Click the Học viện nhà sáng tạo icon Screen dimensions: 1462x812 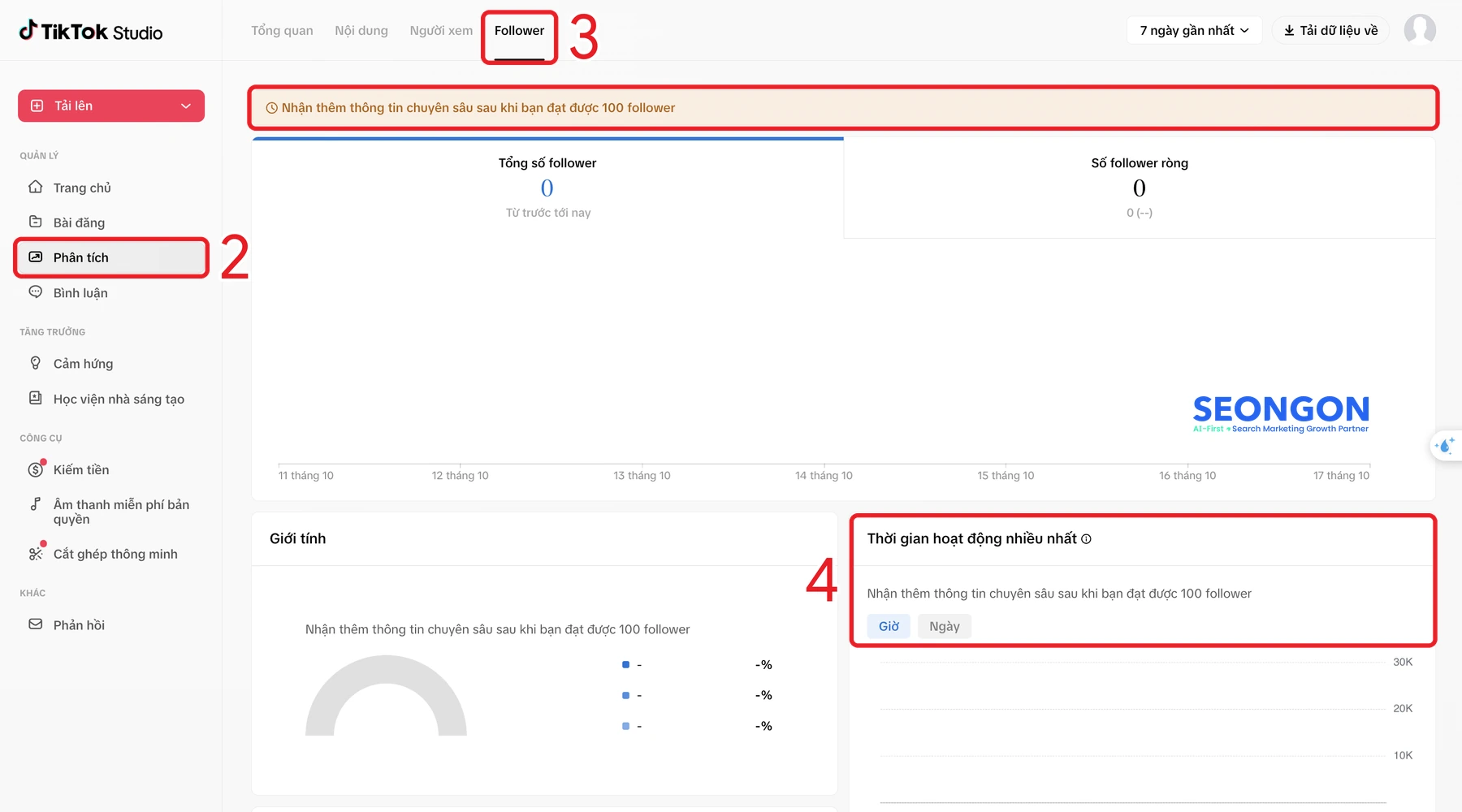35,398
